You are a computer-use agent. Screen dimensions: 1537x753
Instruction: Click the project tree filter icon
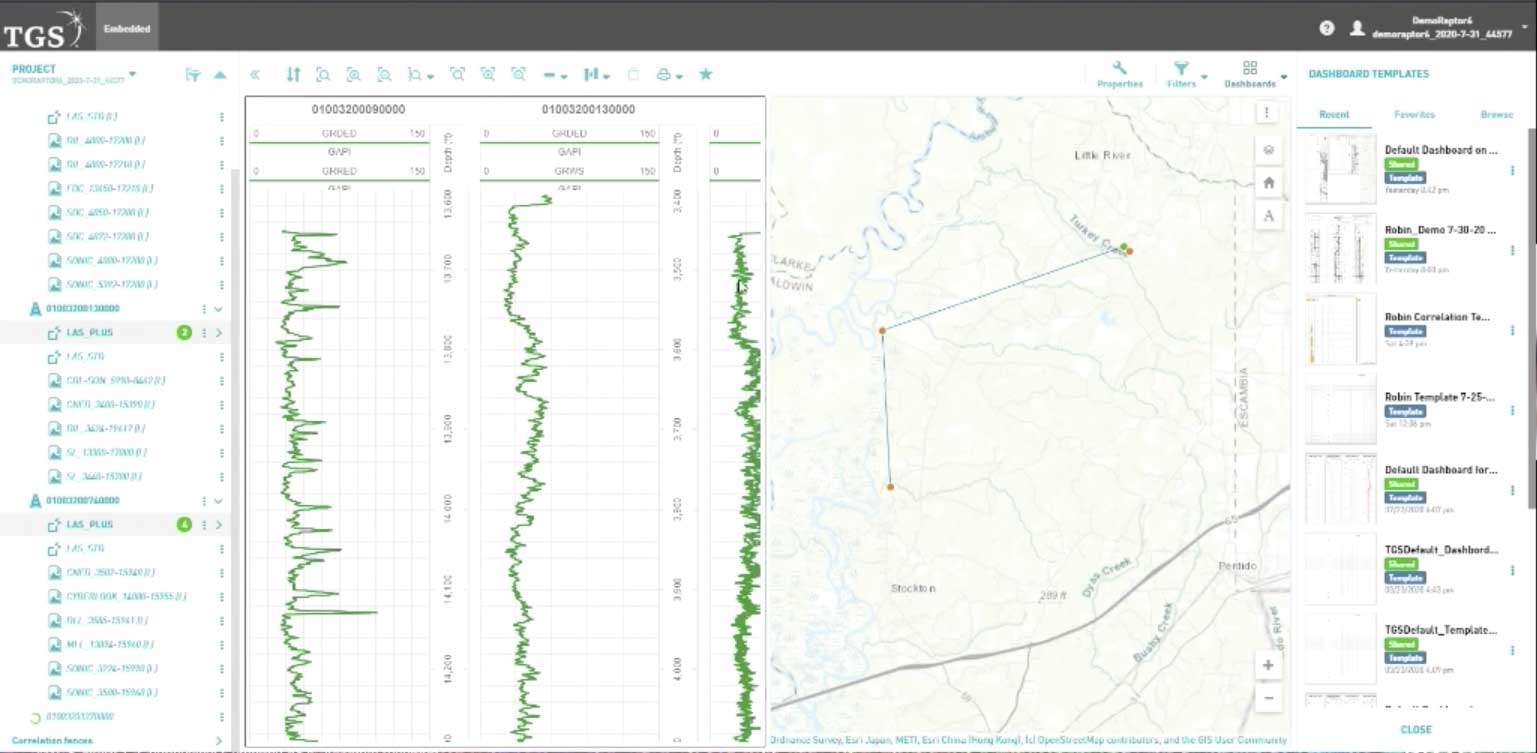pos(193,75)
